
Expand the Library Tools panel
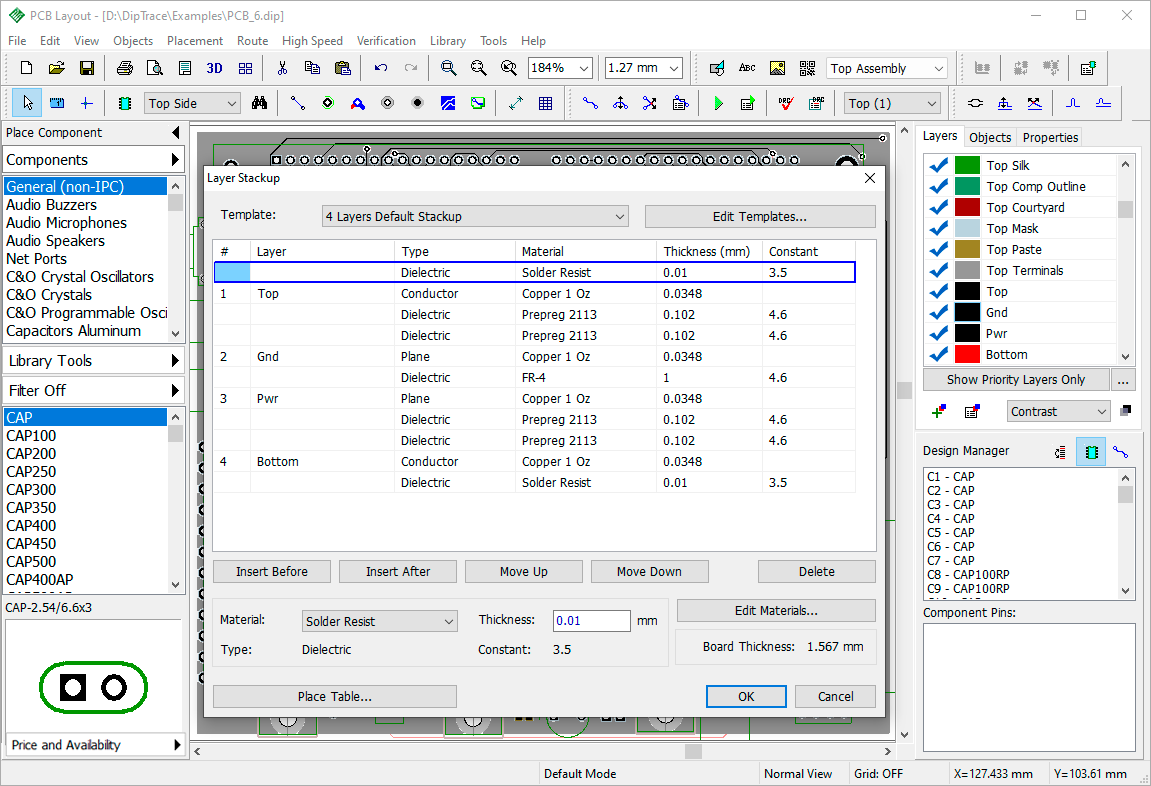click(x=93, y=360)
